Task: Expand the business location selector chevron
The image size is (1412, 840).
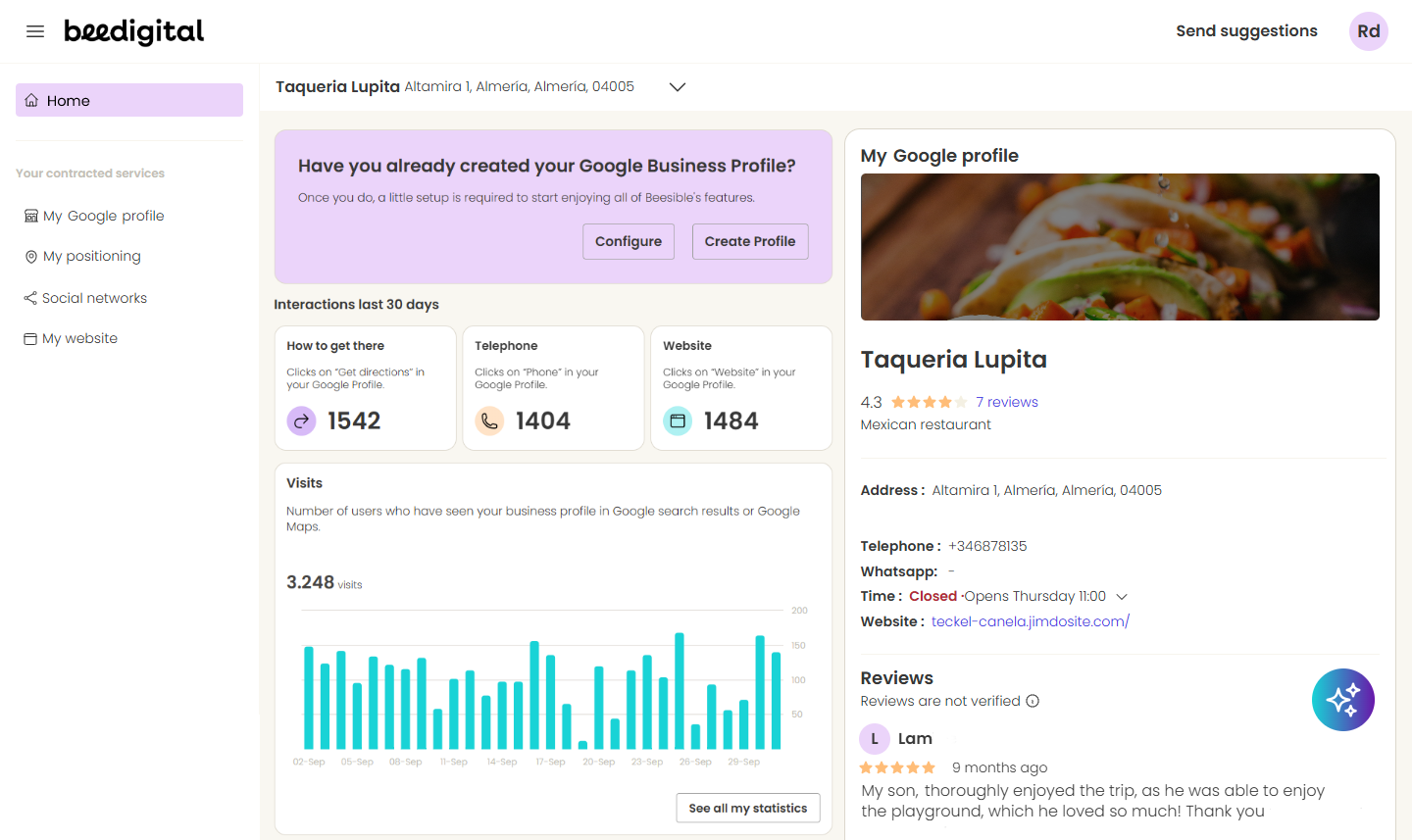Action: pos(677,87)
